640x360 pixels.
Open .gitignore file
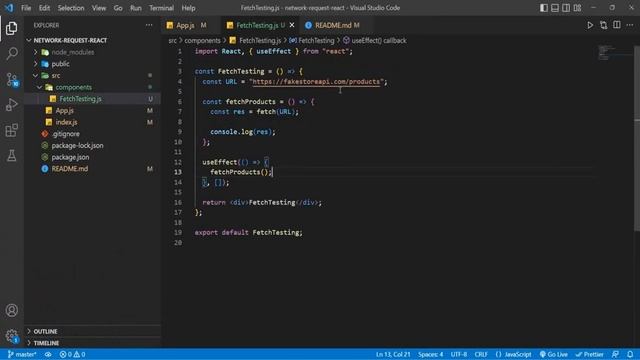[x=92, y=134]
